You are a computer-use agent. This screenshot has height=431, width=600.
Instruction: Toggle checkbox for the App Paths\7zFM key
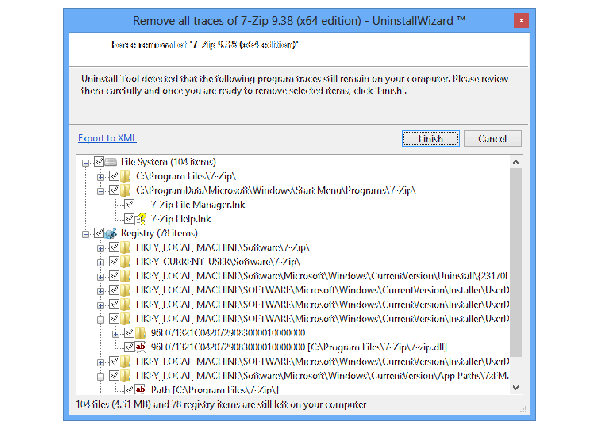pos(114,375)
